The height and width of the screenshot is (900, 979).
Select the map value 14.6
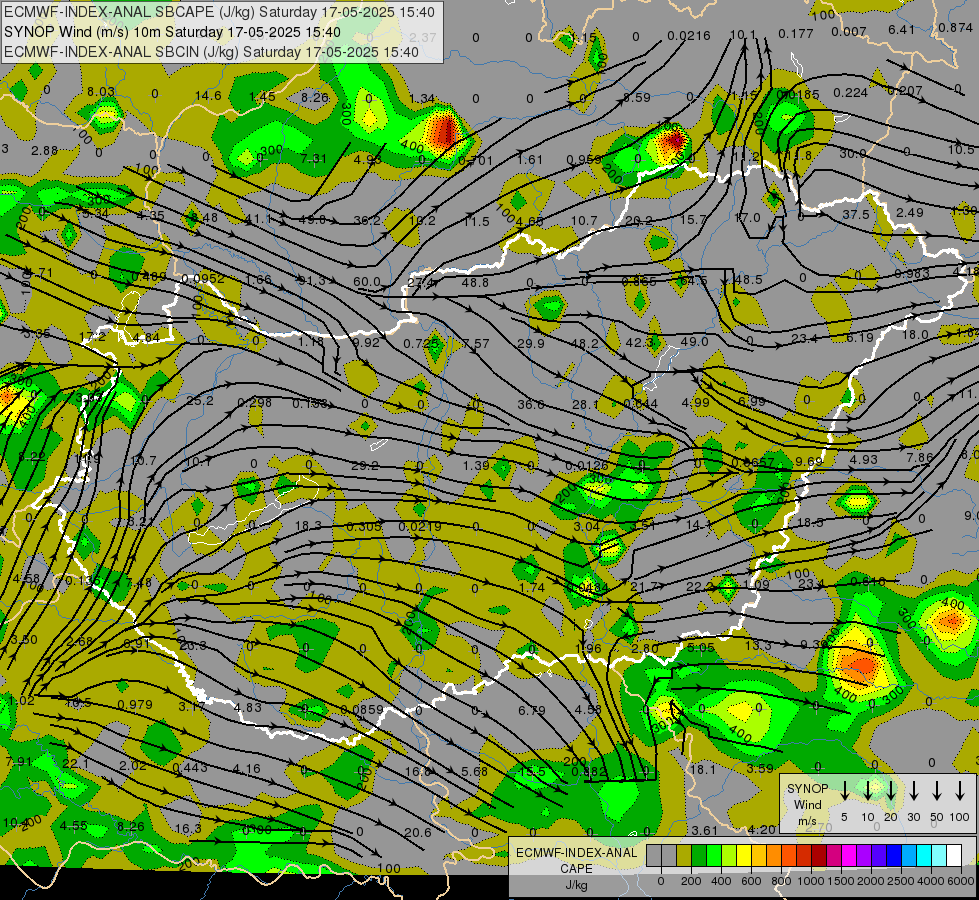point(208,96)
